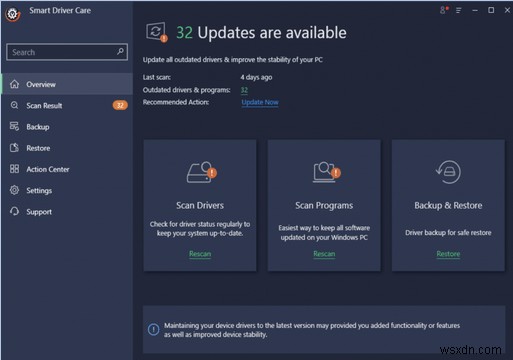Maximize the Smart Driver Care window
Viewport: 513px width, 360px height.
pyautogui.click(x=491, y=10)
